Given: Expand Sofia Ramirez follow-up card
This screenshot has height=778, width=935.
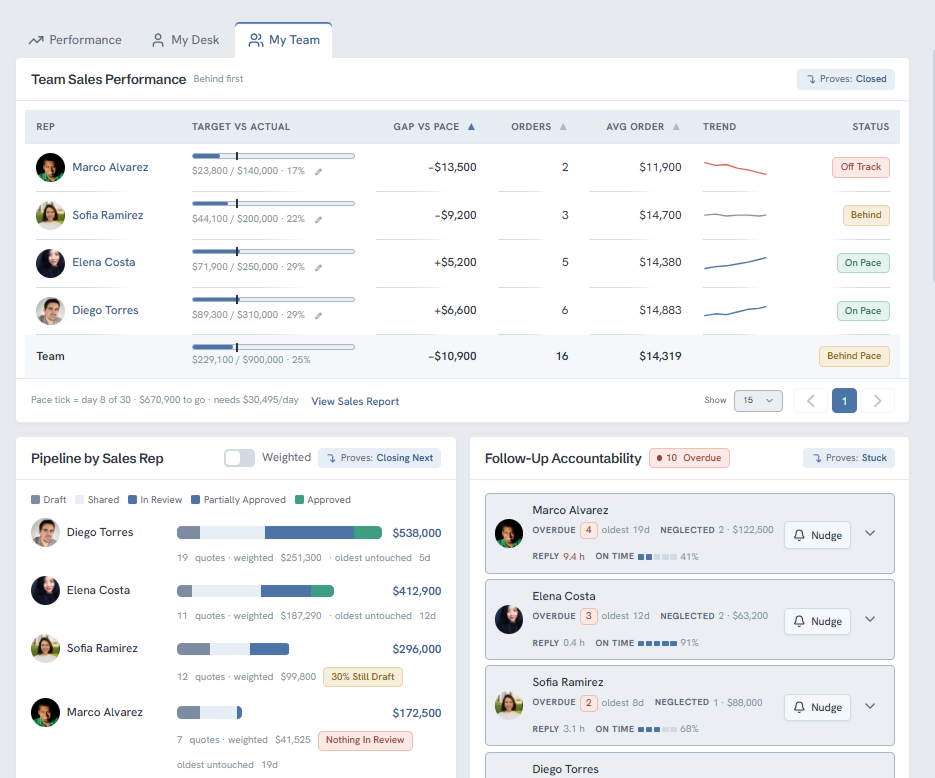Looking at the screenshot, I should [870, 706].
